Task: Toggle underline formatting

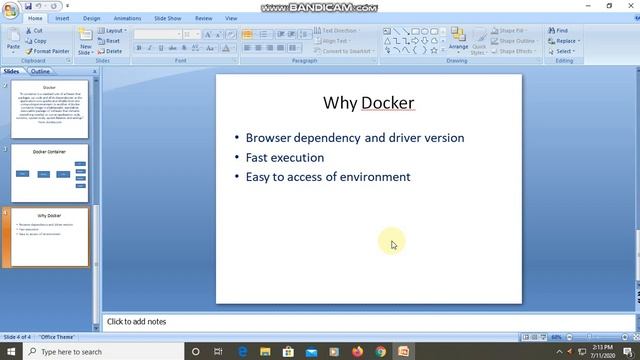Action: [x=161, y=48]
